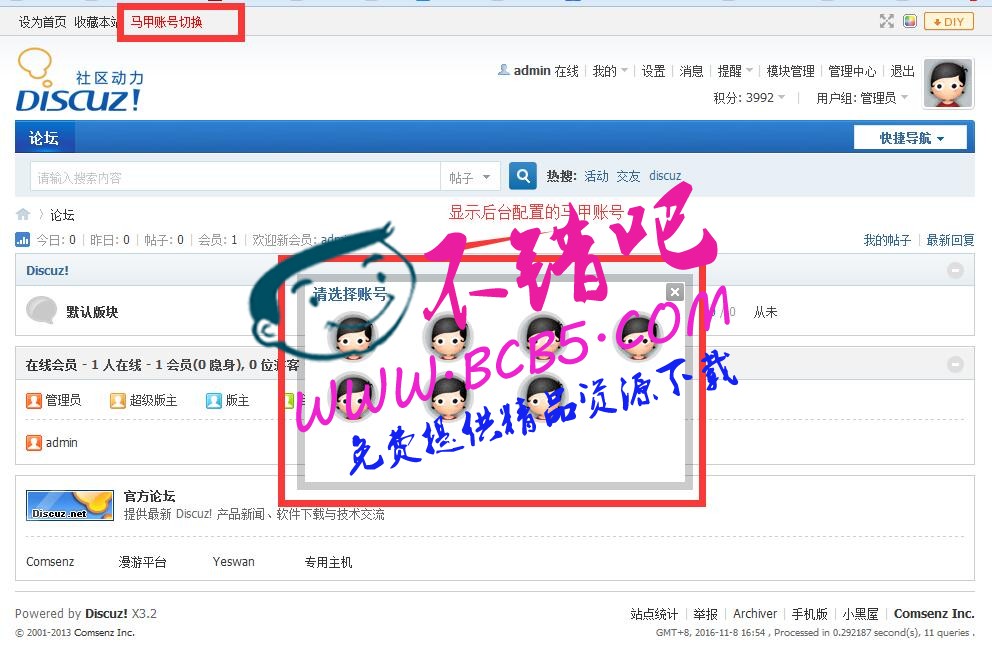Select the 论坛 navigation tab
This screenshot has width=992, height=657.
coord(44,137)
